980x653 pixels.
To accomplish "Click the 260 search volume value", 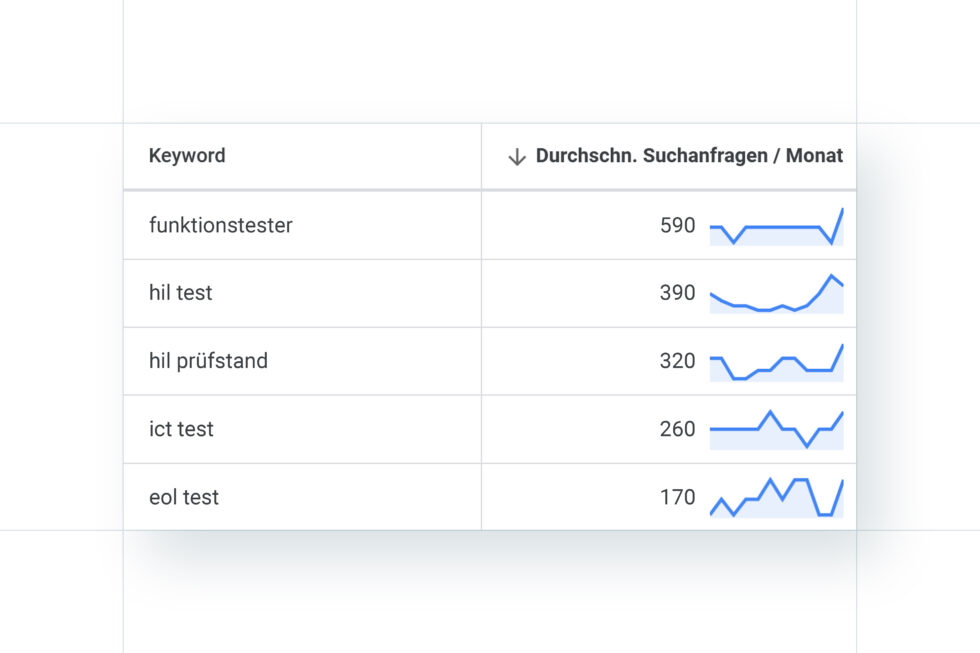I will click(678, 429).
